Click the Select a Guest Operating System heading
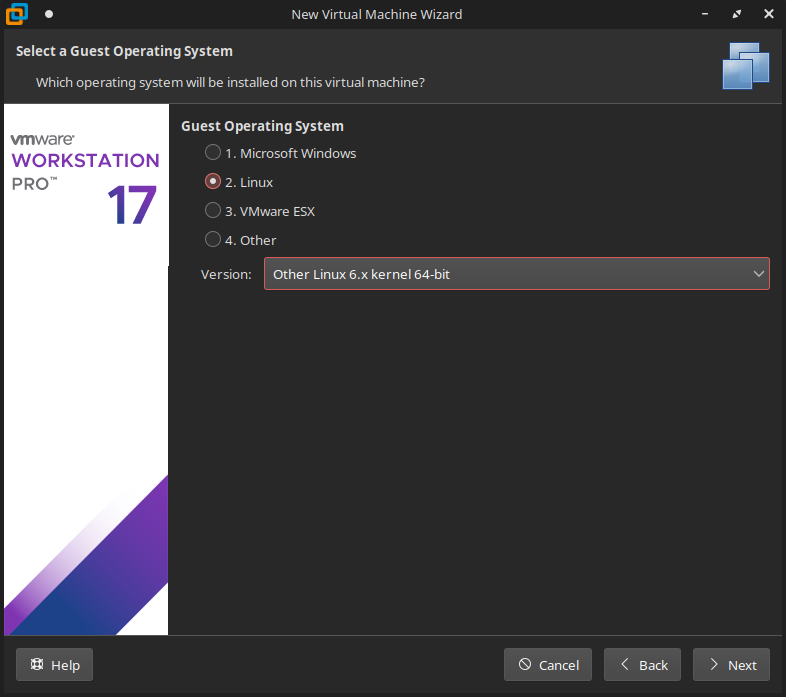 coord(124,51)
